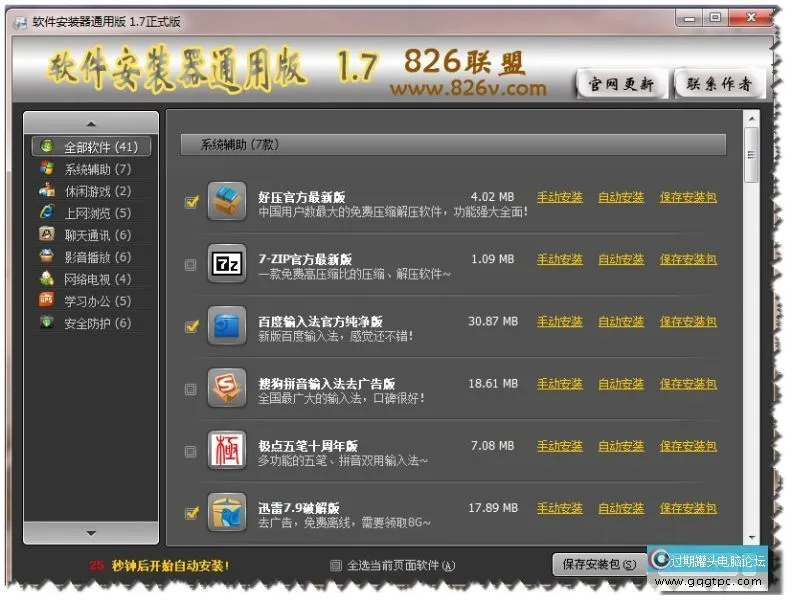The height and width of the screenshot is (600, 792).
Task: Click 手动安装 for 好压官方最新版
Action: pos(560,197)
